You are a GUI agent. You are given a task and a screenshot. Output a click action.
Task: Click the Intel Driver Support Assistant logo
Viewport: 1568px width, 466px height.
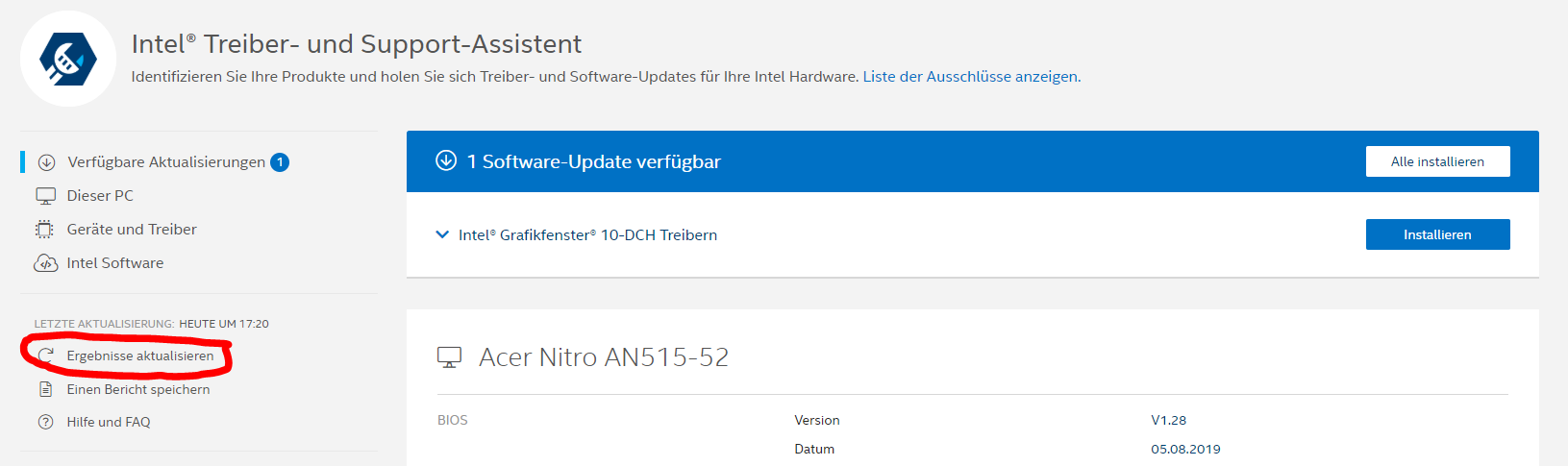tap(68, 59)
